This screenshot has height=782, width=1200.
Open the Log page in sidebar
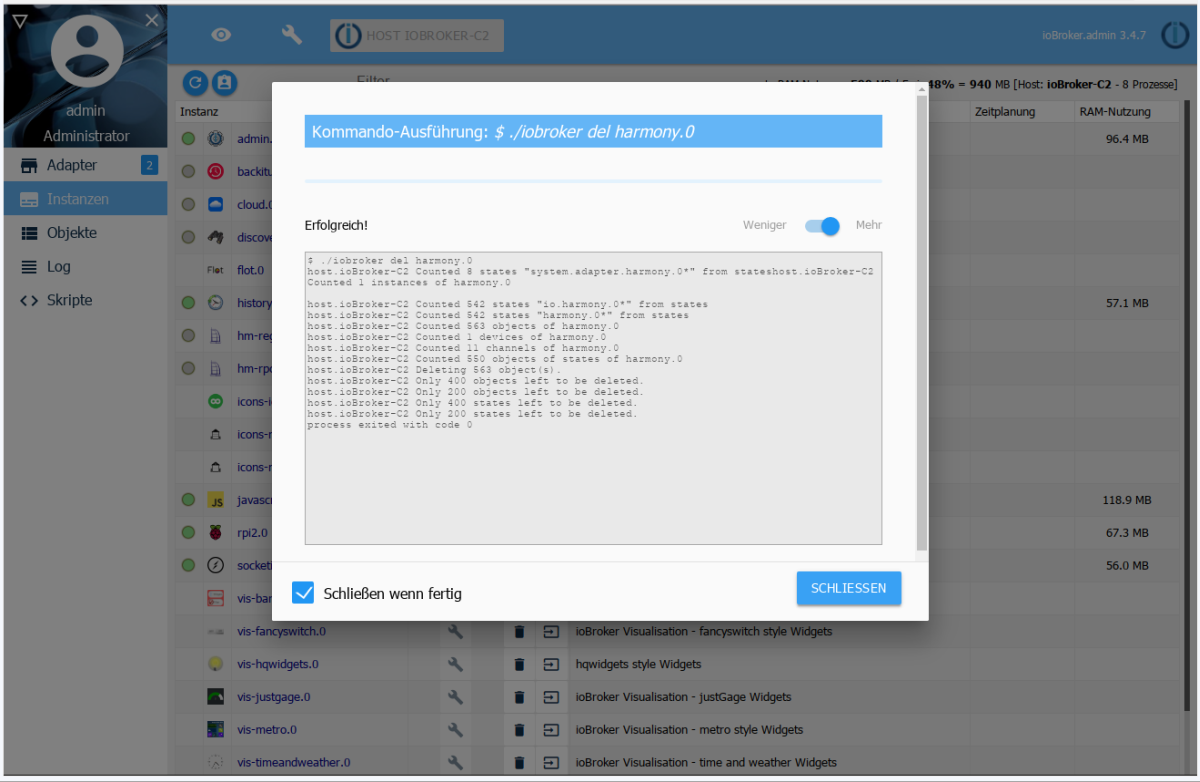[85, 267]
